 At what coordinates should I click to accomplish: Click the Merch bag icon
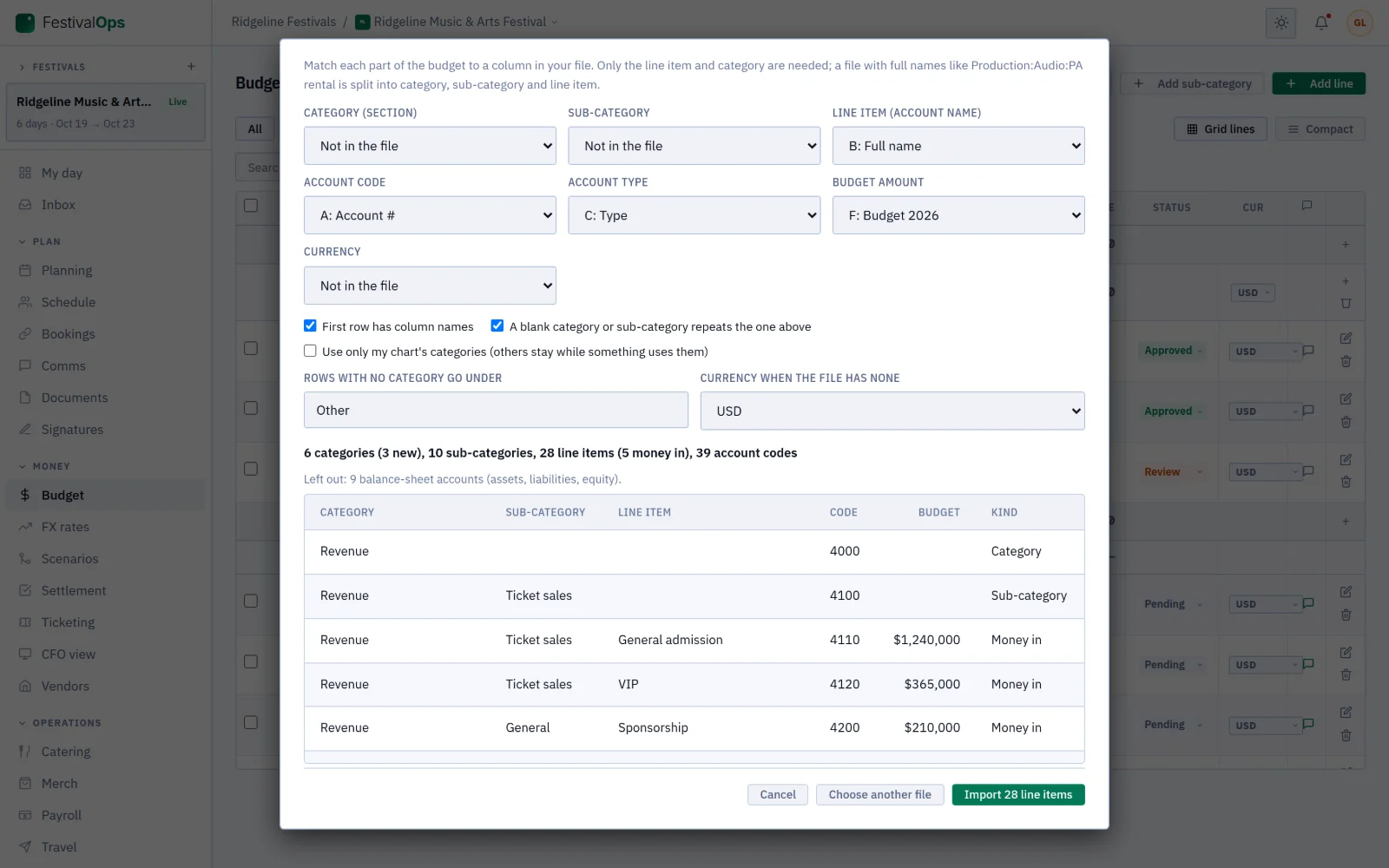point(25,783)
